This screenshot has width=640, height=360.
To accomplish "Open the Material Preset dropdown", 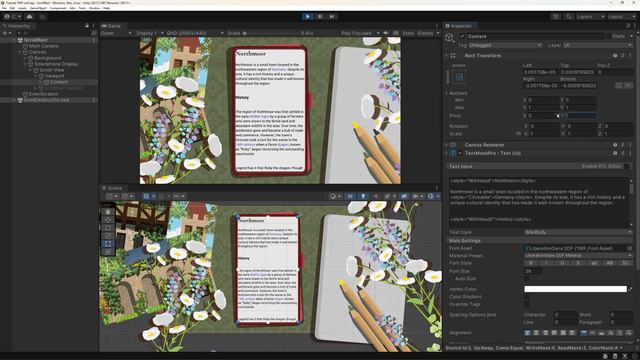I will pos(578,256).
